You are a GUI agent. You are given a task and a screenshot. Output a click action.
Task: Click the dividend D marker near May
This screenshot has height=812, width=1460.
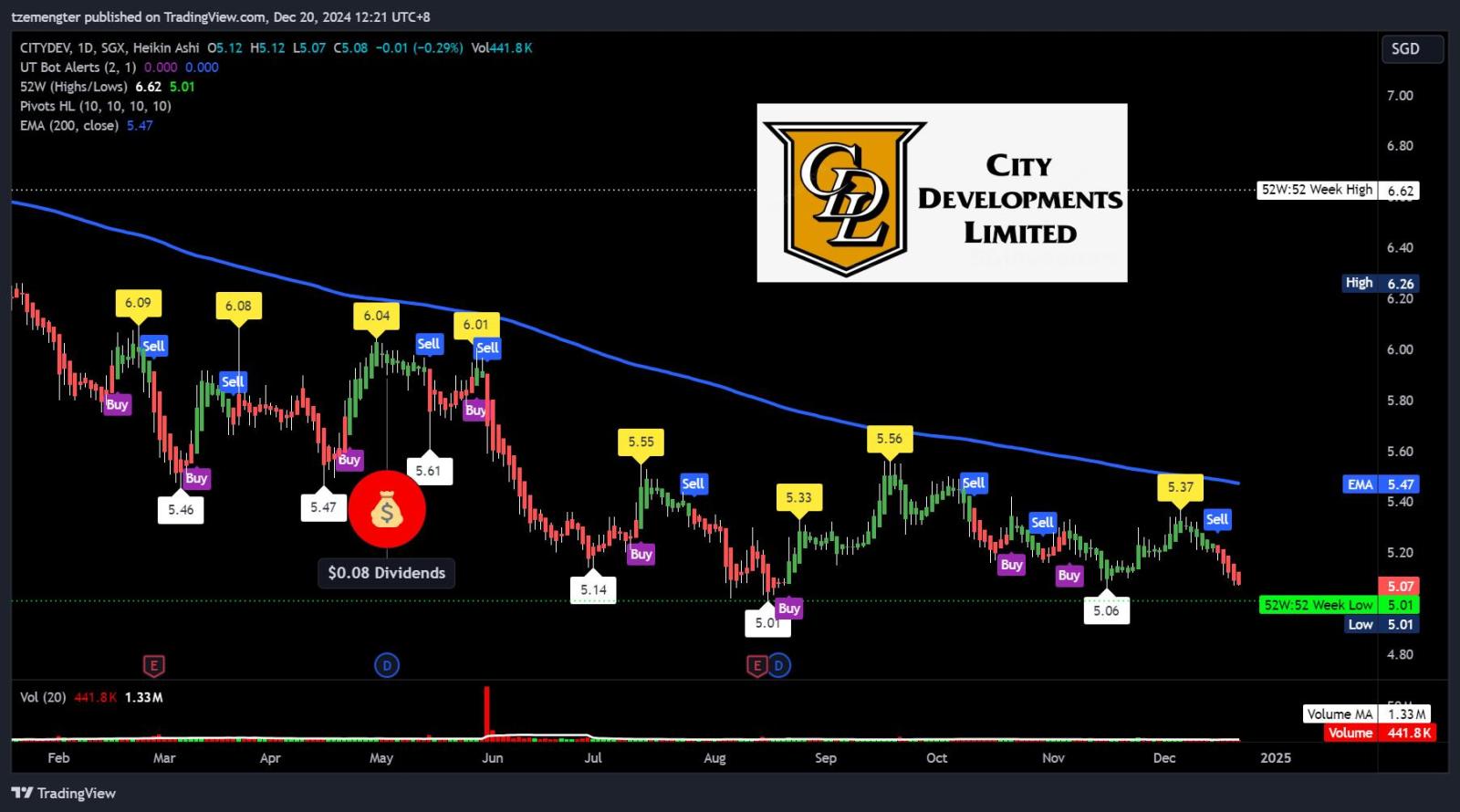387,665
